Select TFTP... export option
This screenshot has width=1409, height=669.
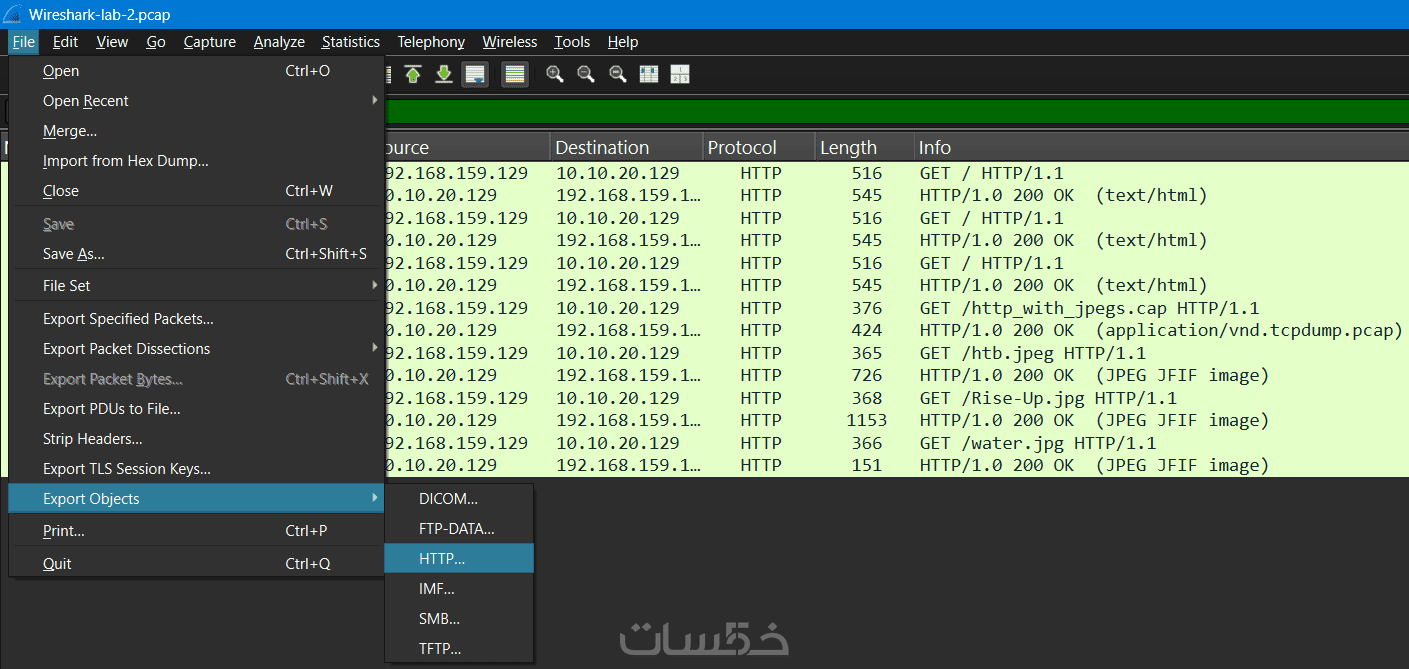[459, 649]
